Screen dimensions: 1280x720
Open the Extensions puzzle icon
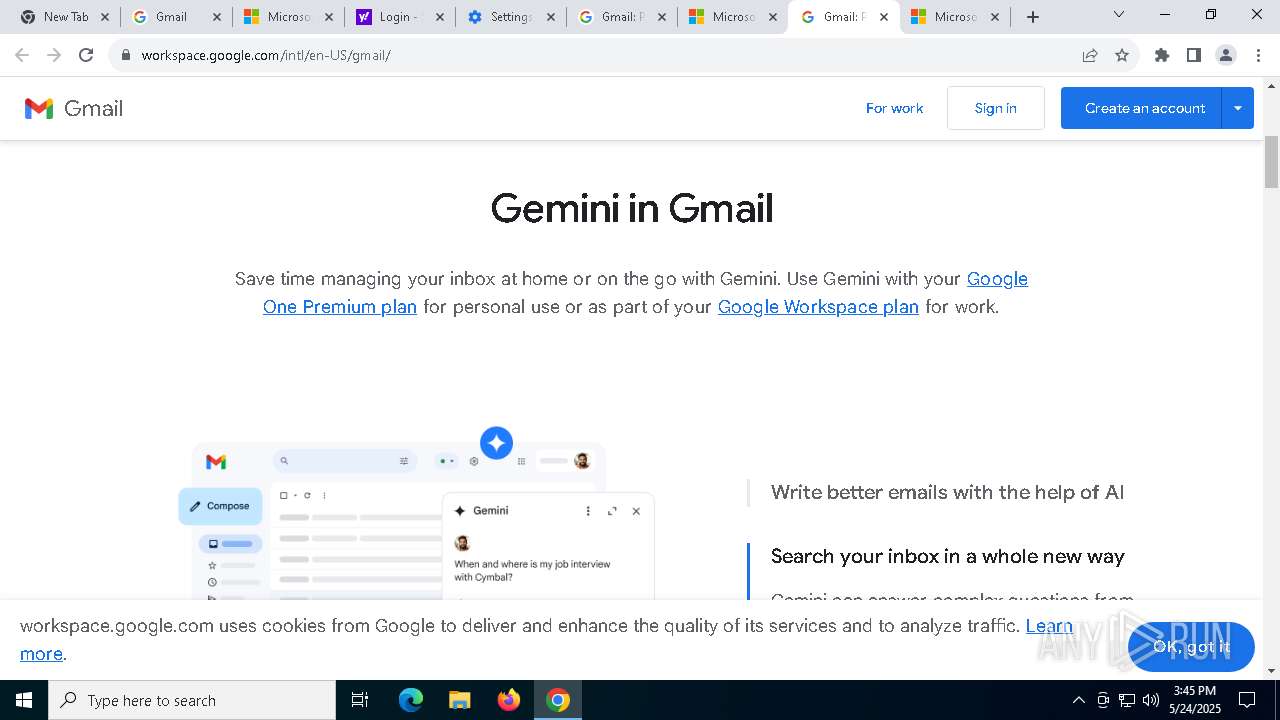(1162, 55)
